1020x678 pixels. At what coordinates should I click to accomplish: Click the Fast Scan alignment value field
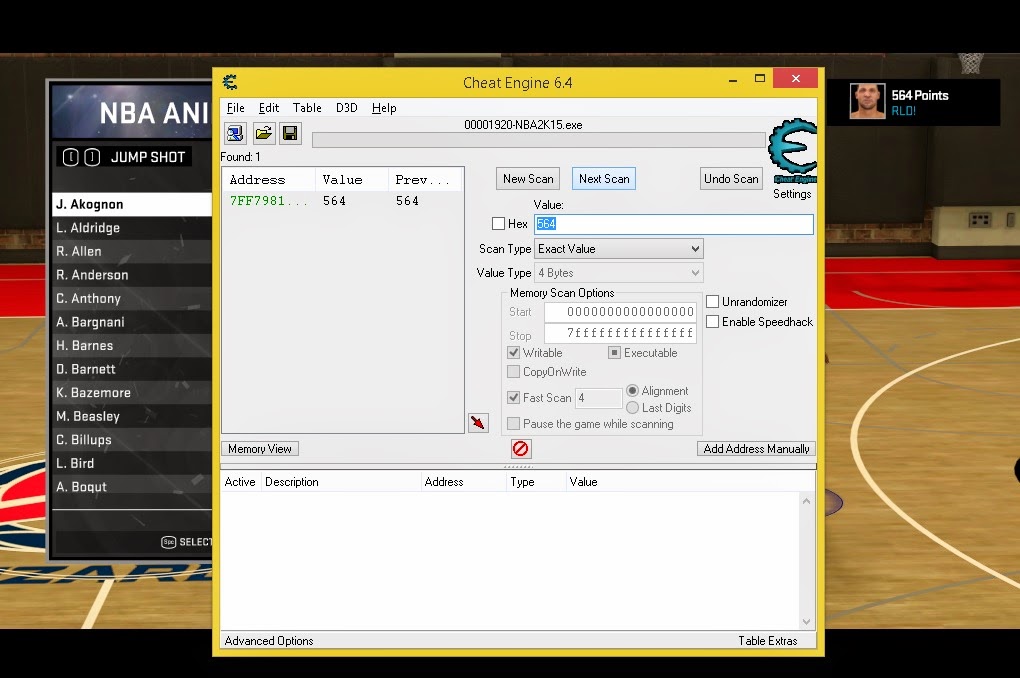598,398
